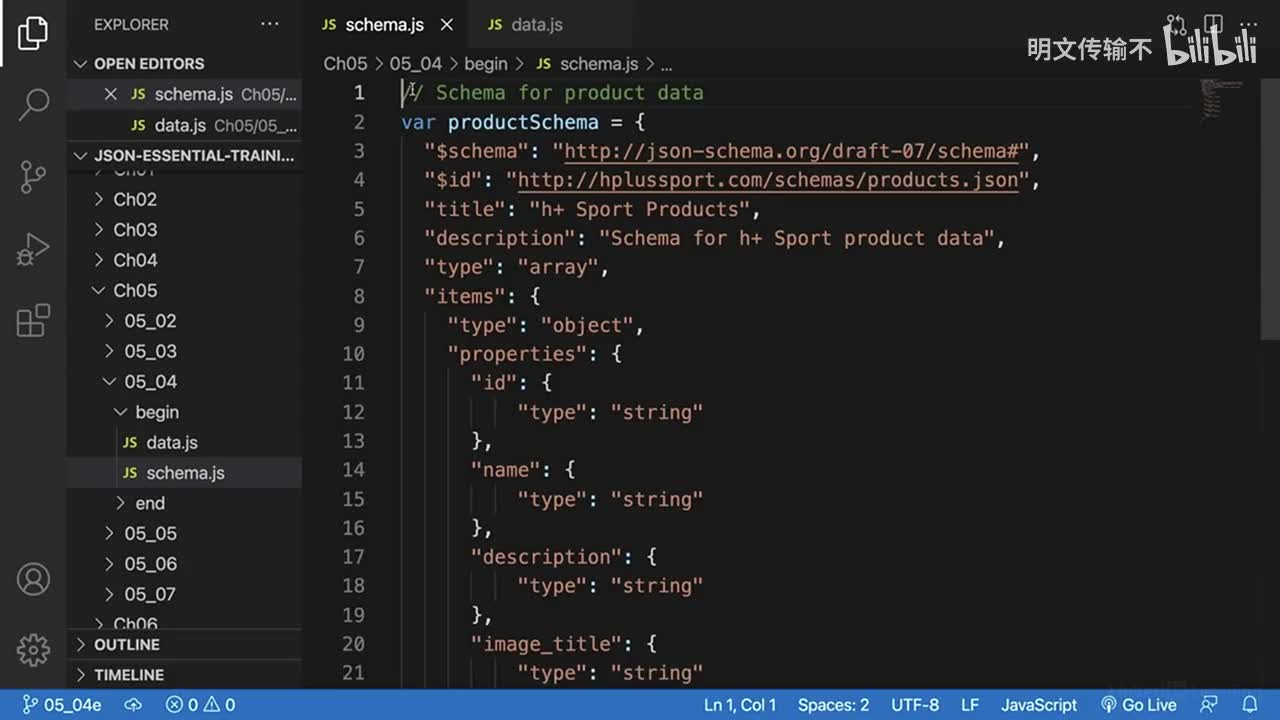Click schema.js in the breadcrumb bar
Image resolution: width=1280 pixels, height=720 pixels.
[x=587, y=64]
